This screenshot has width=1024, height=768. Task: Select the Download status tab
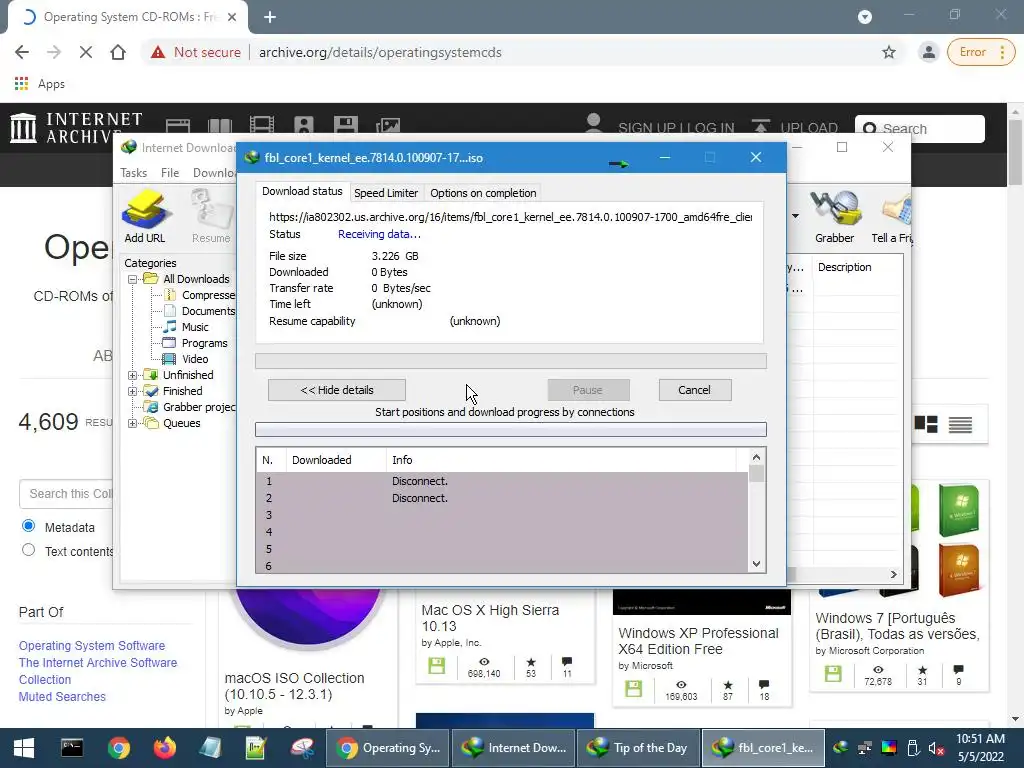coord(302,191)
